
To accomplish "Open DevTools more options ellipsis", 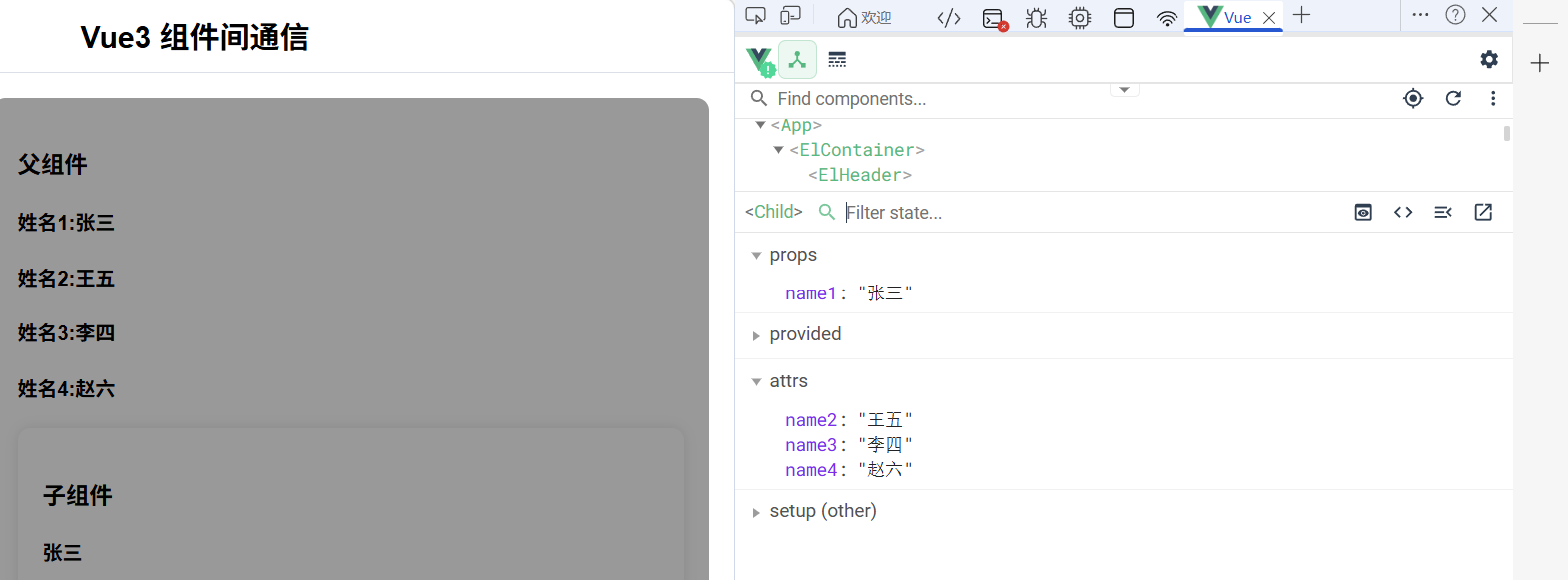I will [1420, 15].
